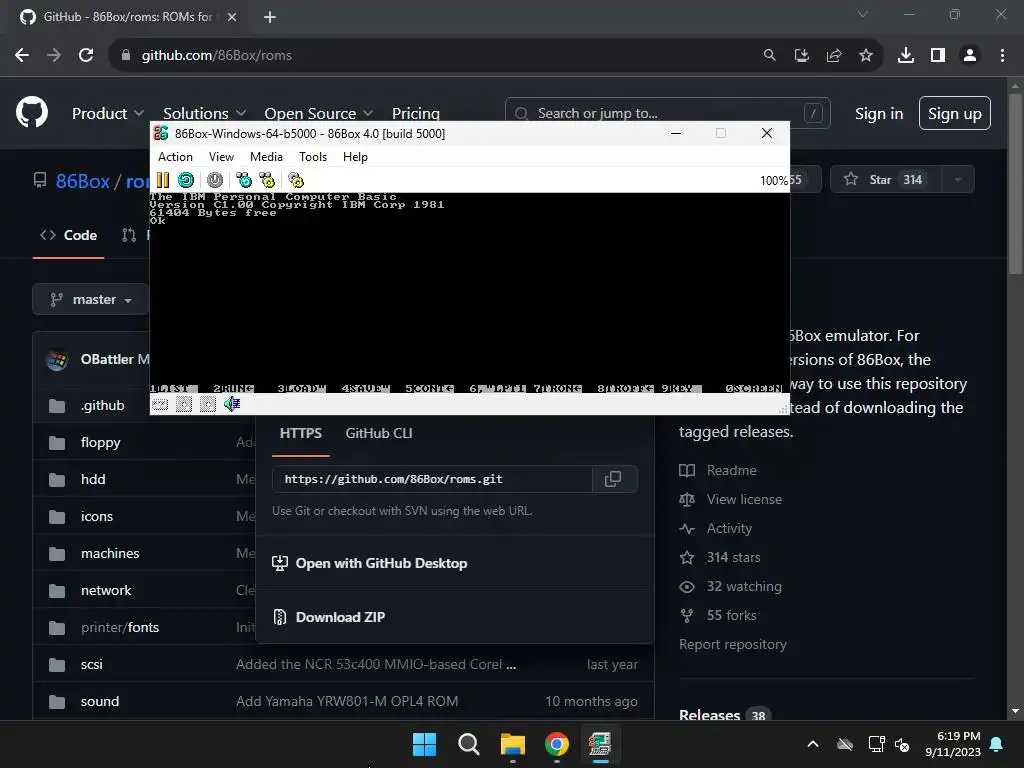Click the Pricing link in GitHub header

(415, 113)
